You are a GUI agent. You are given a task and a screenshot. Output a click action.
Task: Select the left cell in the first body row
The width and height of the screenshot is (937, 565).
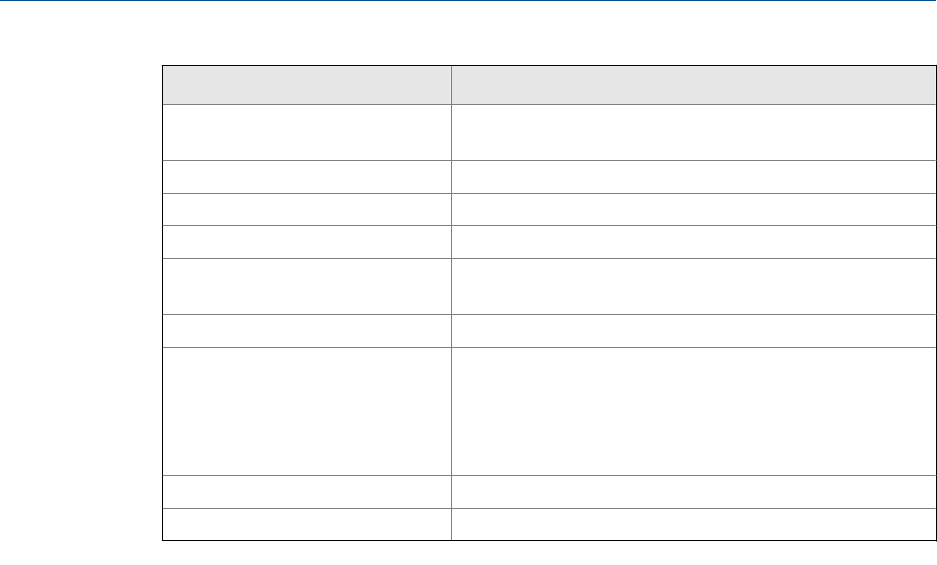pyautogui.click(x=306, y=131)
